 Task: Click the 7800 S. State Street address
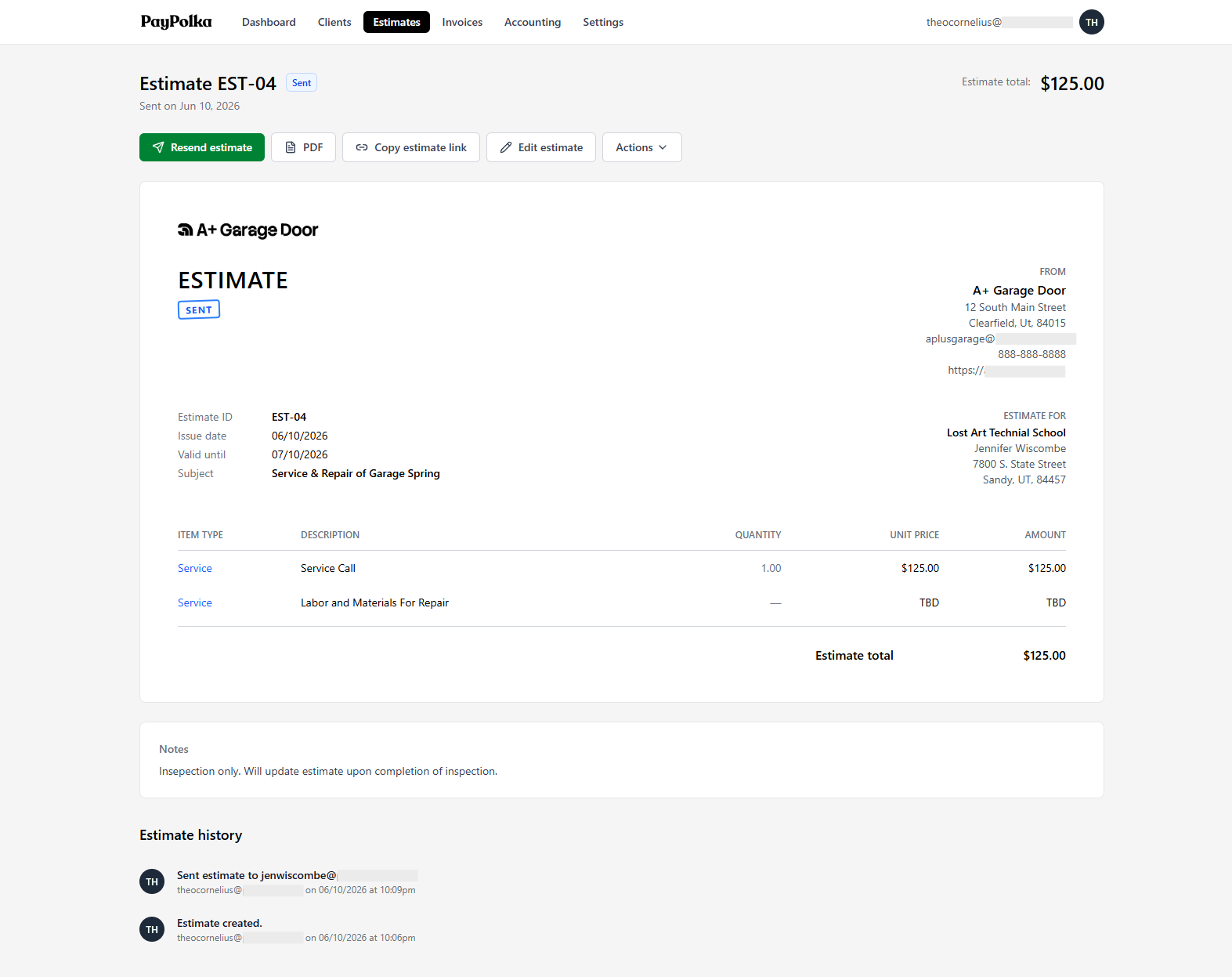pos(1019,464)
